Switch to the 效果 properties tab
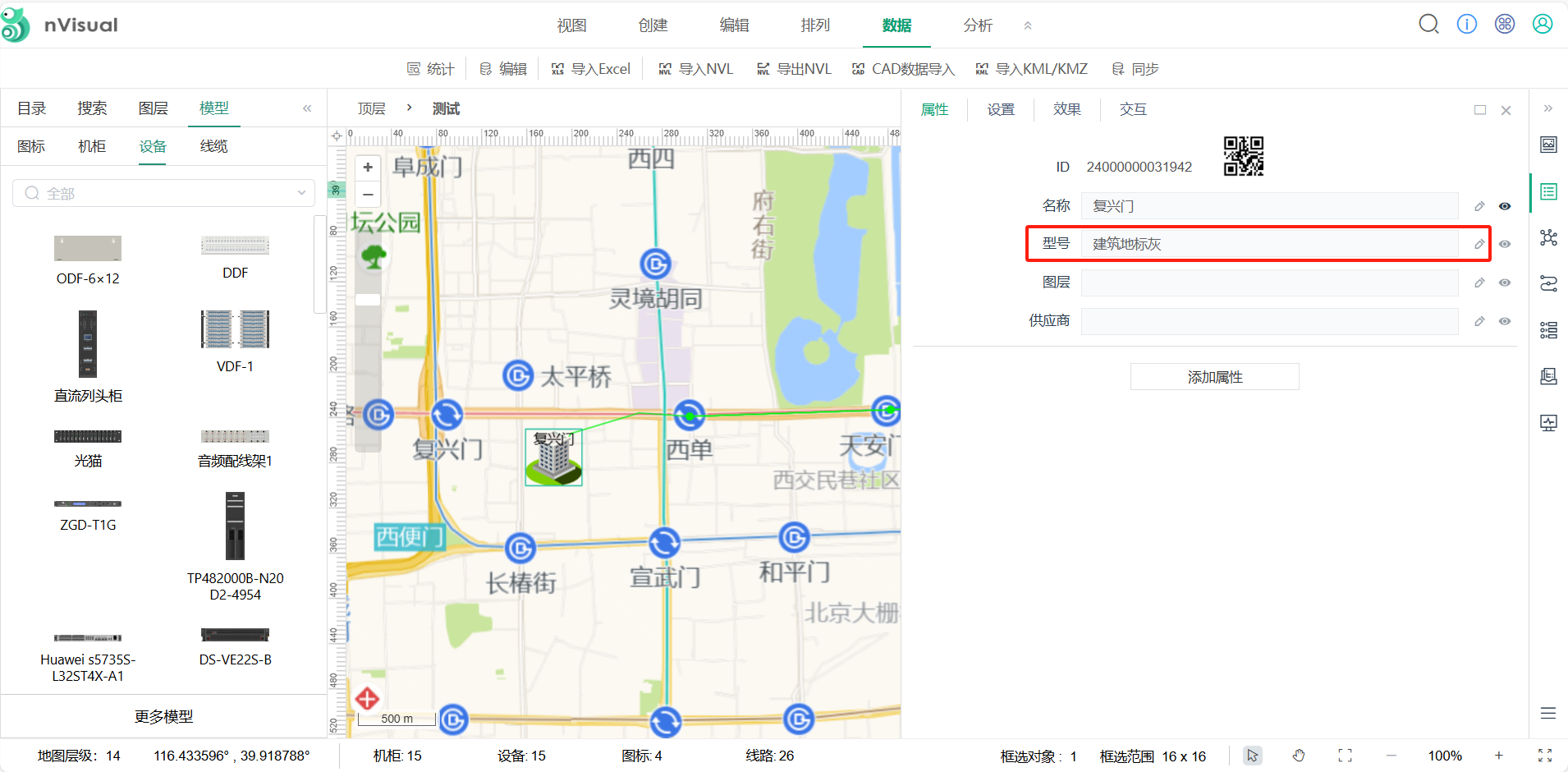The image size is (1568, 772). (1067, 109)
